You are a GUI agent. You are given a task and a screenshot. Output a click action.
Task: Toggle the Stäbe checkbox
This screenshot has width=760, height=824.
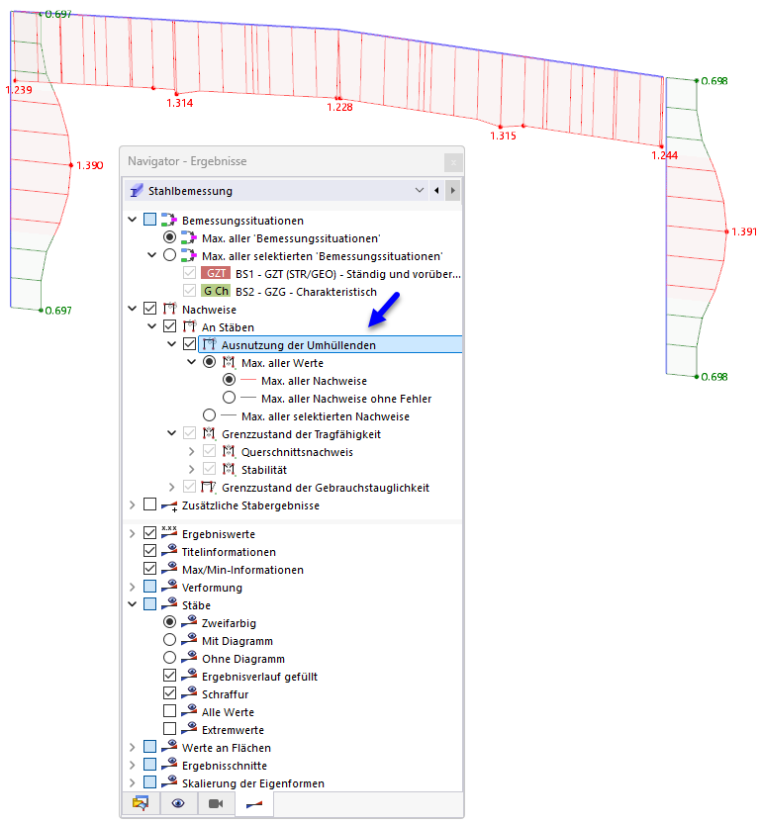pyautogui.click(x=150, y=604)
